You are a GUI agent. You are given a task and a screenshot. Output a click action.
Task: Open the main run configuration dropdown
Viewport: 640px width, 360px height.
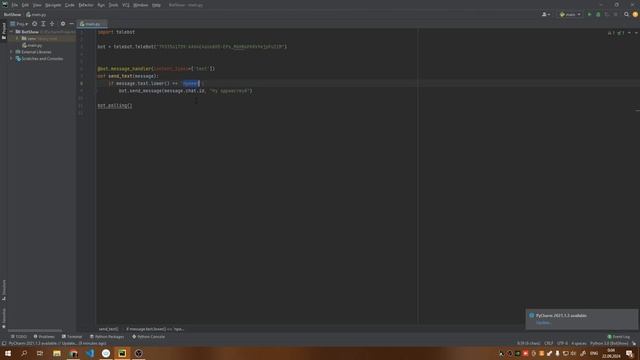(570, 14)
